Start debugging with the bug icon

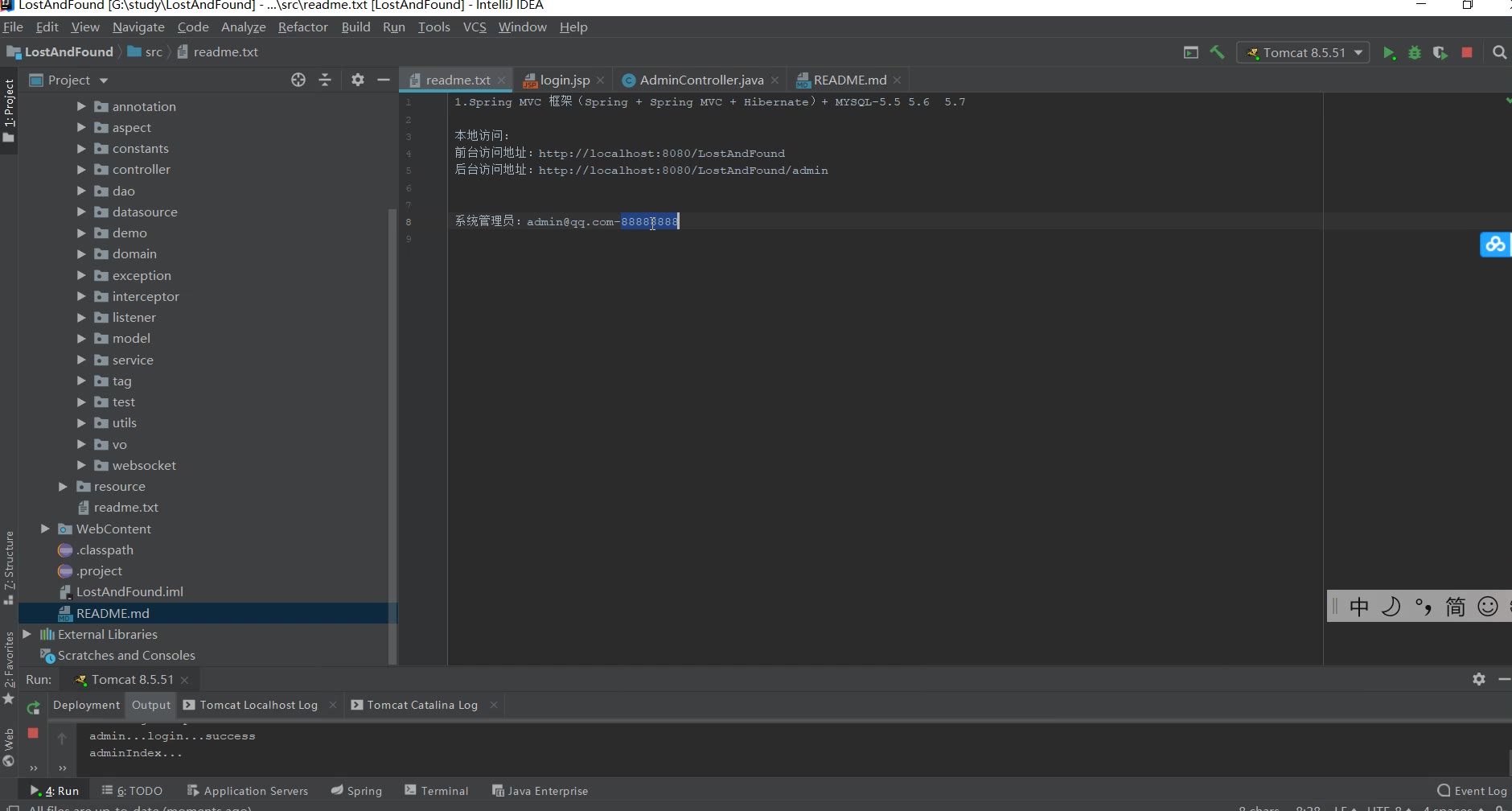click(x=1415, y=53)
